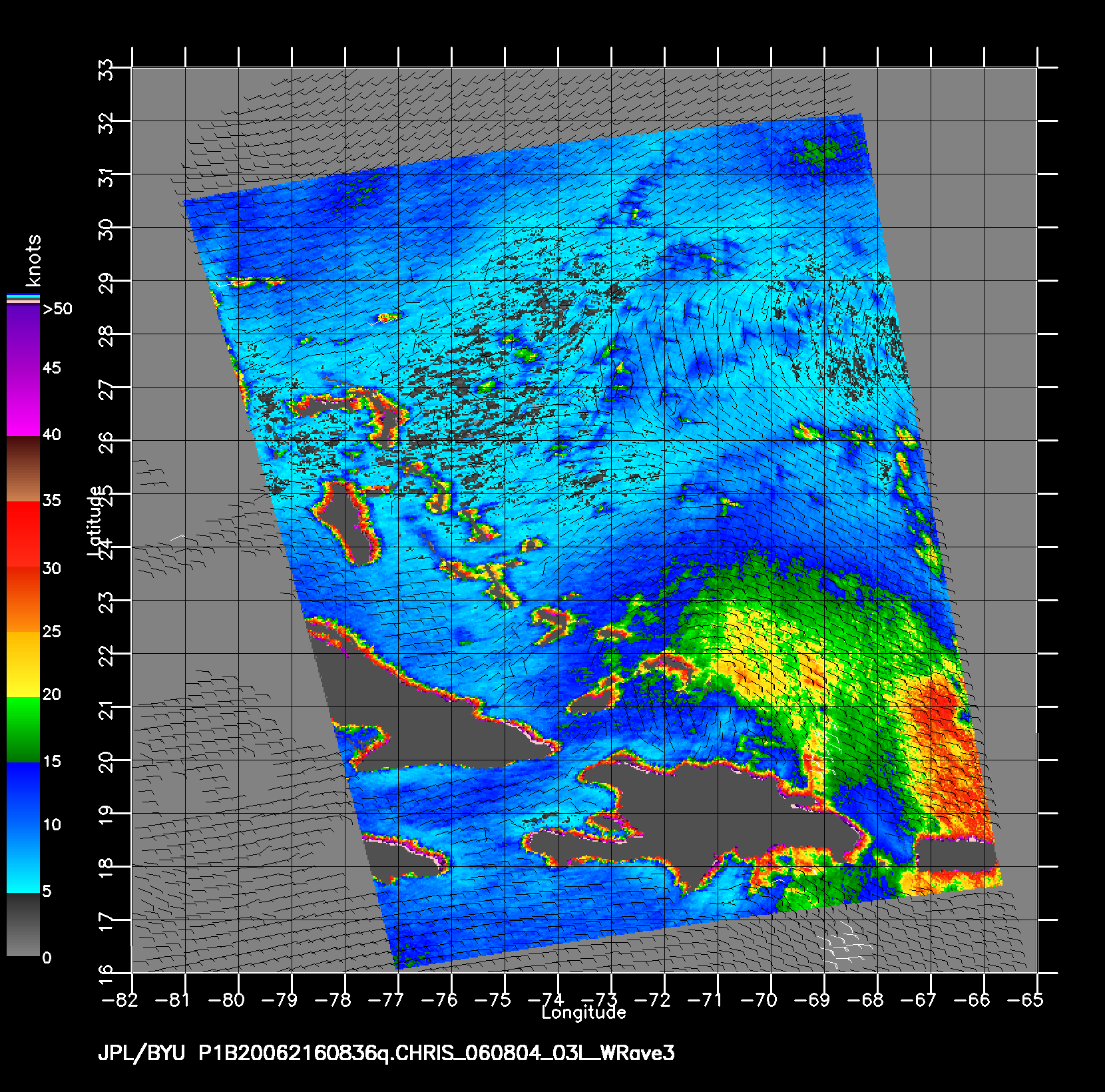1105x1092 pixels.
Task: Click the latitude tick label '22'
Action: click(105, 656)
